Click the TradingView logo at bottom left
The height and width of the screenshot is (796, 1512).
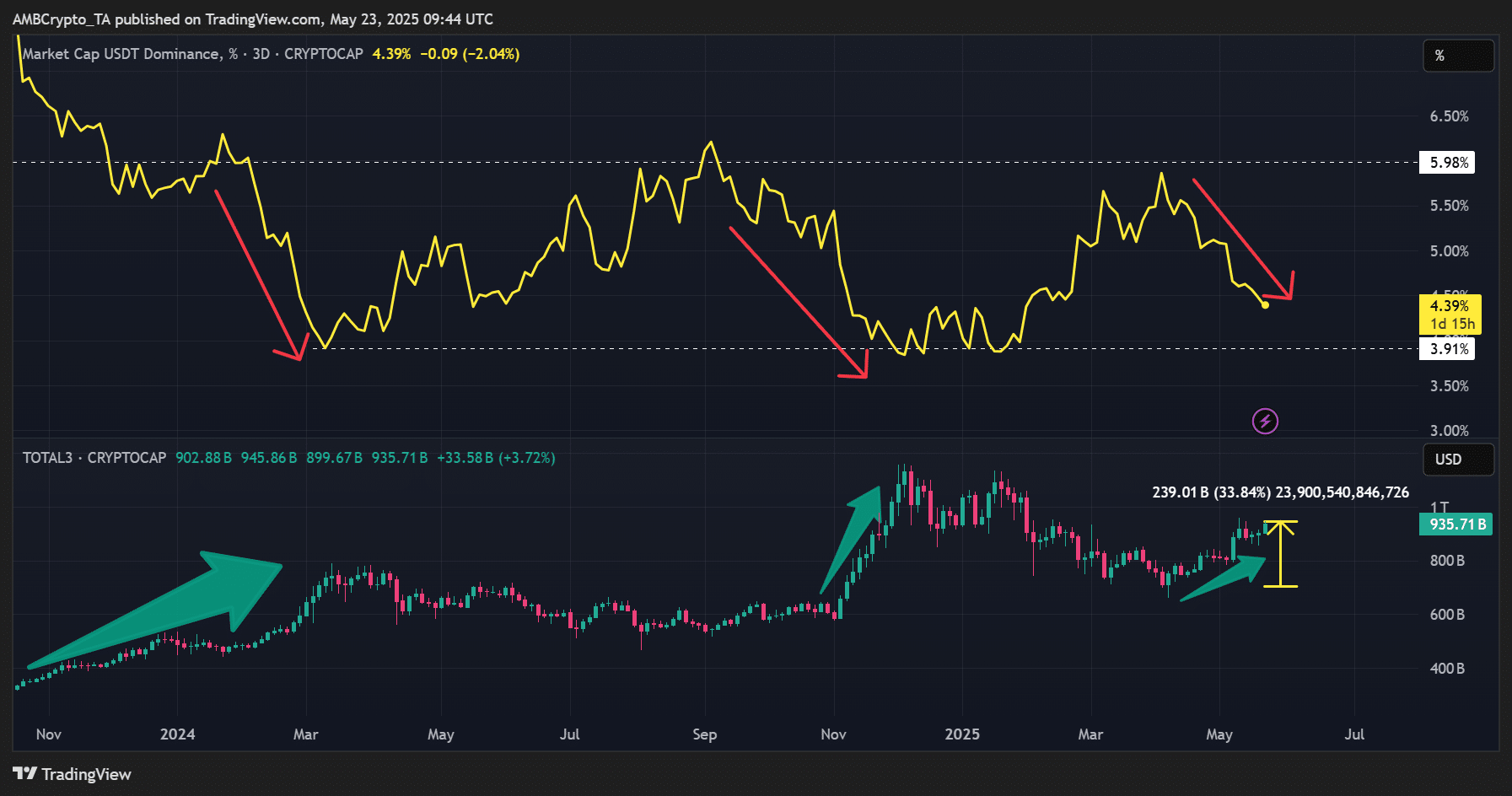[x=73, y=774]
